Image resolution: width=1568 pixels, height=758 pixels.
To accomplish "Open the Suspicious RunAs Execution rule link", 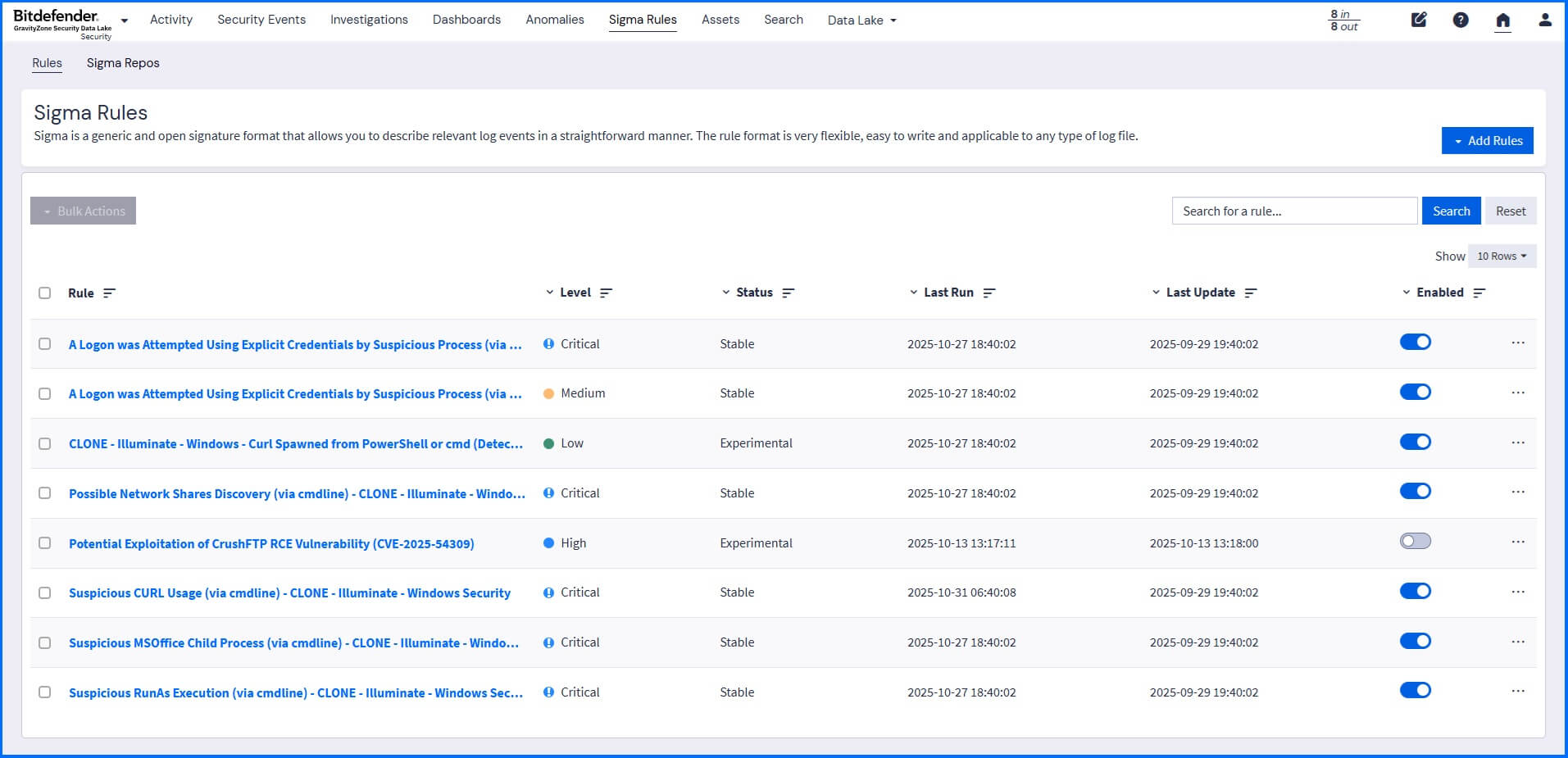I will tap(295, 692).
